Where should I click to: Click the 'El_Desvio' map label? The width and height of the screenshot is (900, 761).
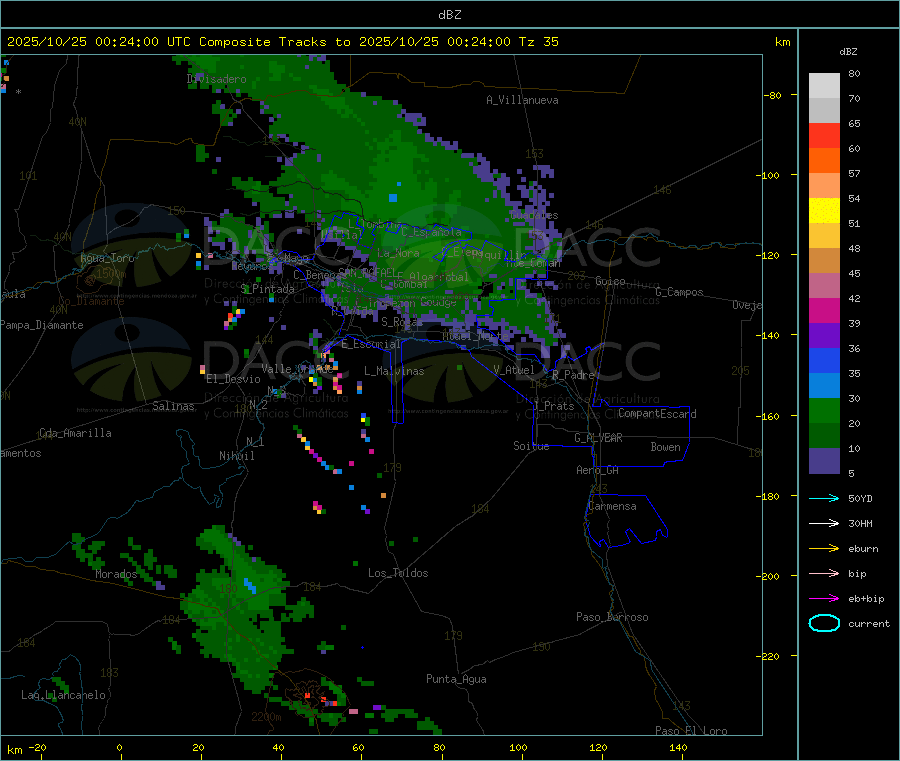tap(233, 379)
